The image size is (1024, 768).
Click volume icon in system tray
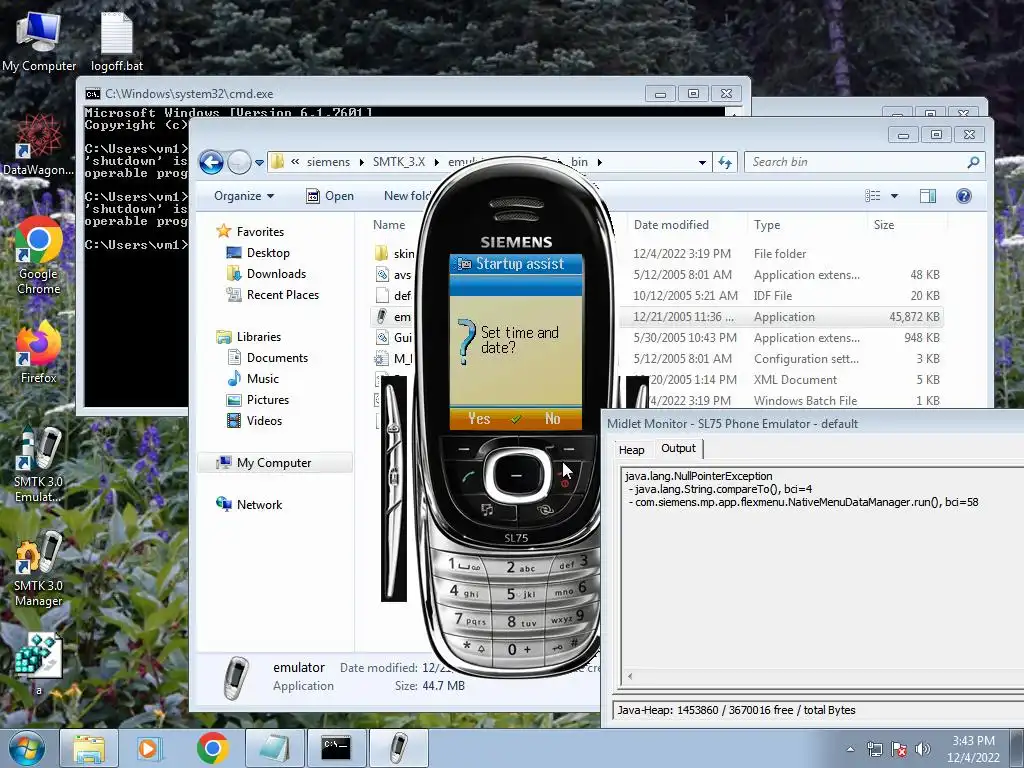[x=923, y=750]
